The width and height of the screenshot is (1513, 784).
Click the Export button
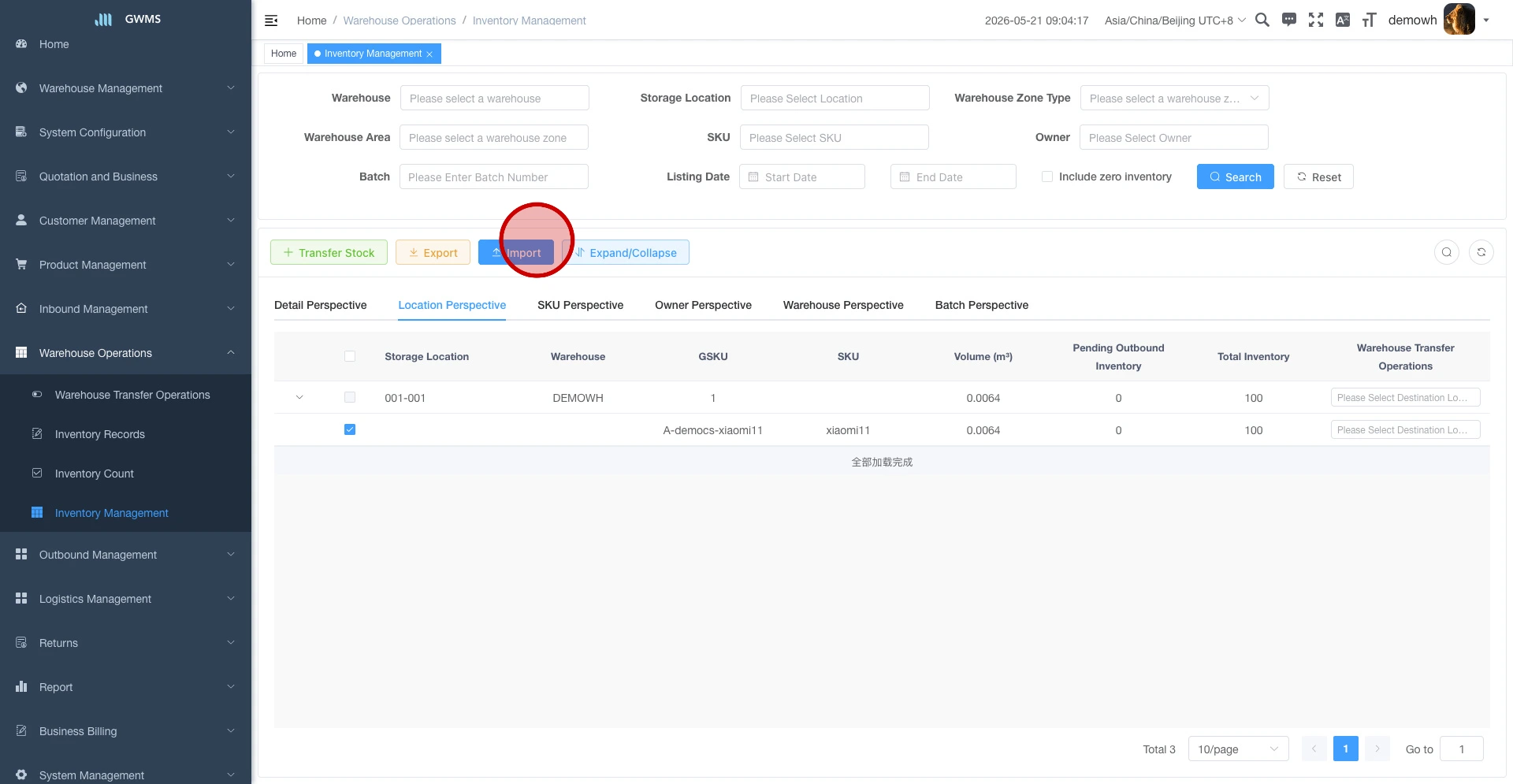[433, 252]
